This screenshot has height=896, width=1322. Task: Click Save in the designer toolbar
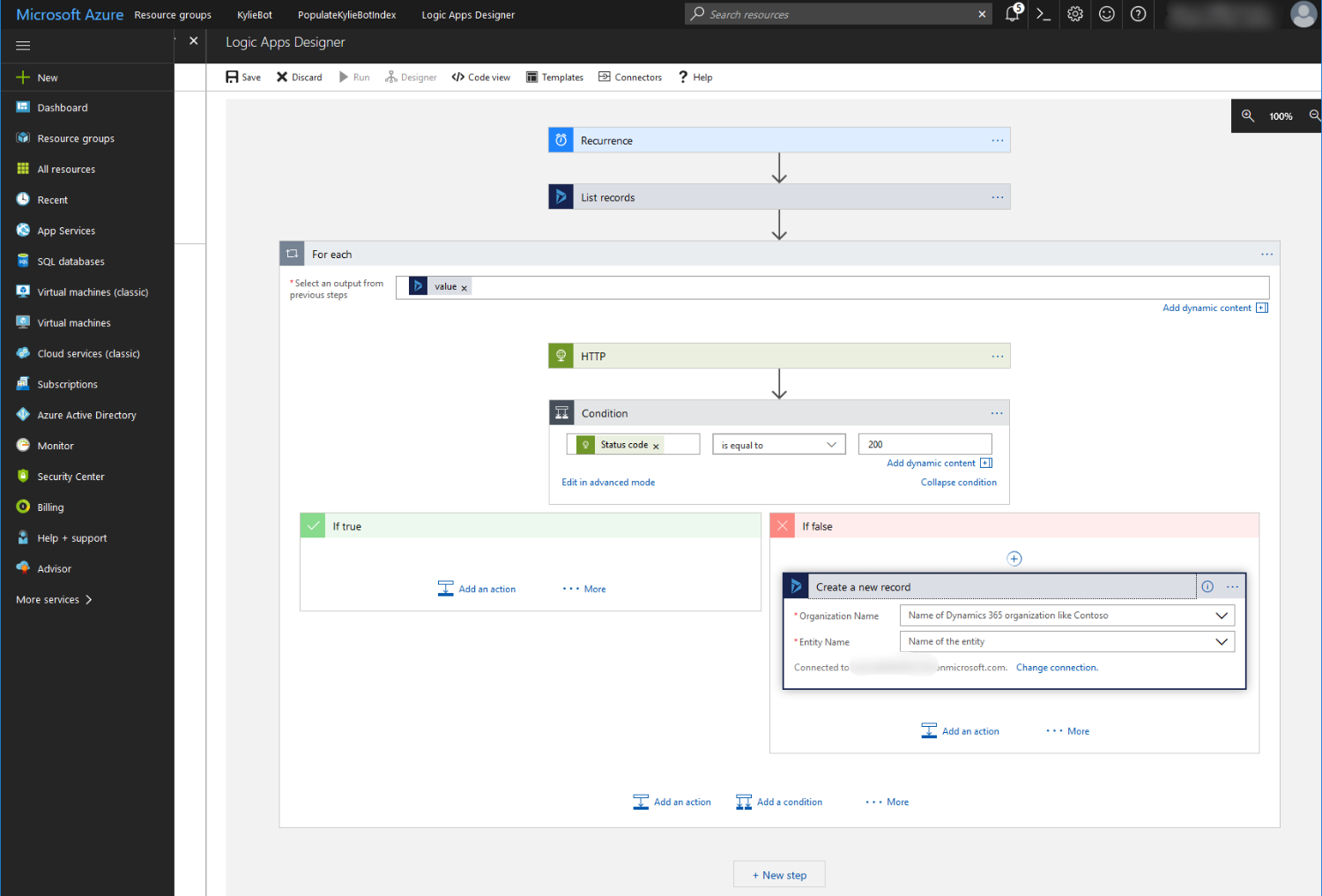pos(243,78)
